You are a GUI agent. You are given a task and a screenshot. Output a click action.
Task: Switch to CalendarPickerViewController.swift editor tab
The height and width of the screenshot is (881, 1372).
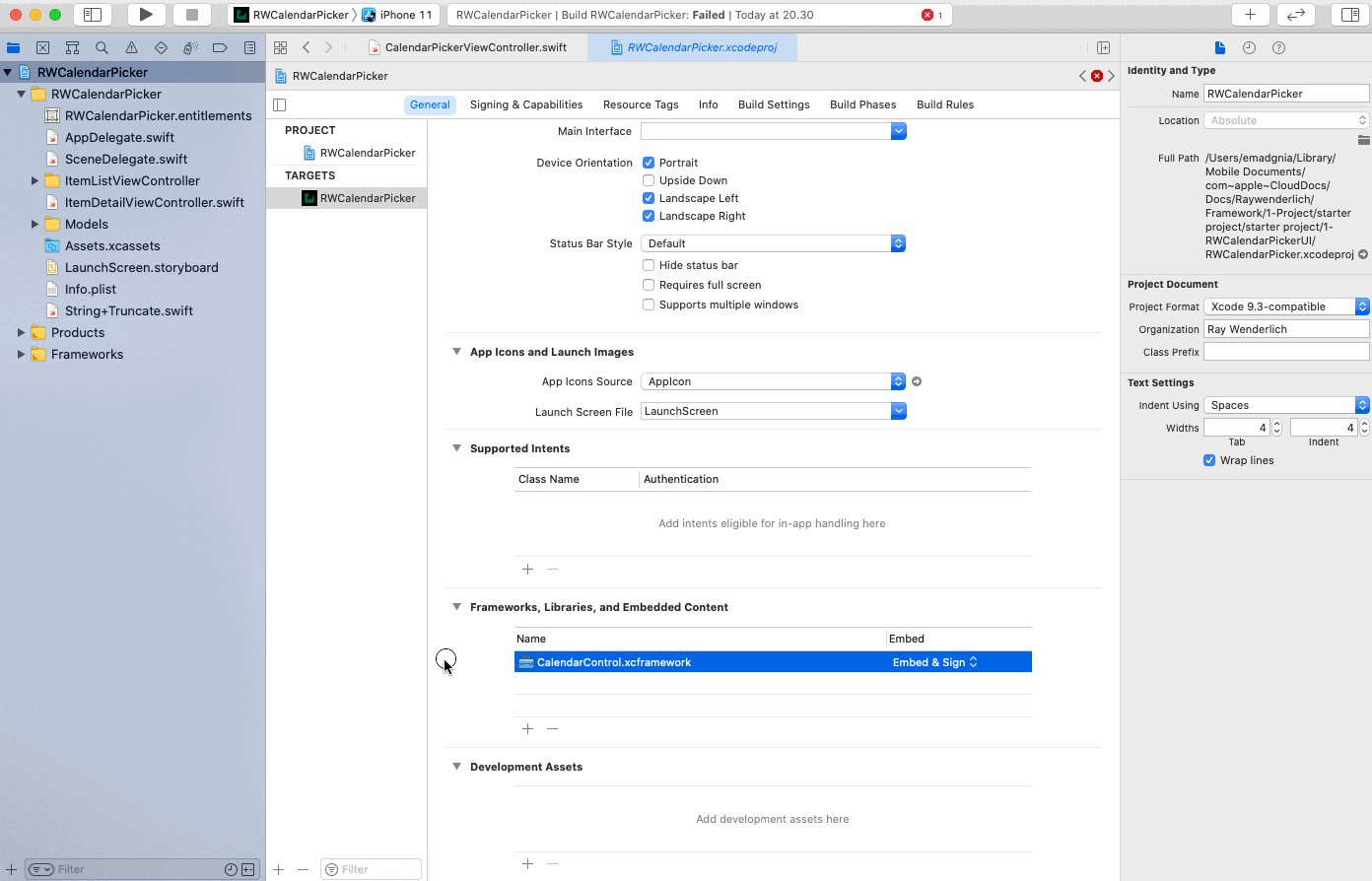coord(466,47)
